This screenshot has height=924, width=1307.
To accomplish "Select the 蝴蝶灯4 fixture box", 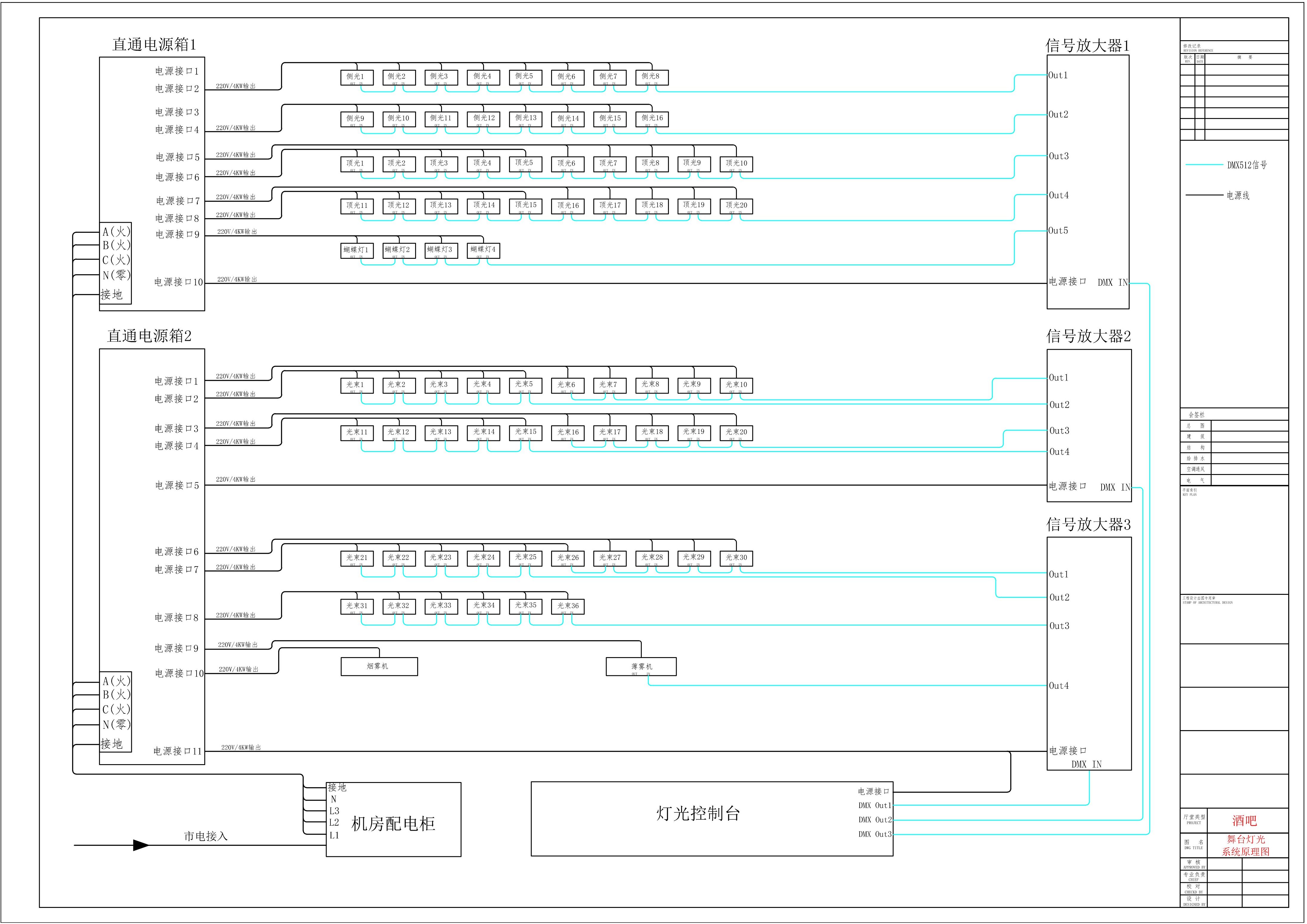I will point(483,250).
